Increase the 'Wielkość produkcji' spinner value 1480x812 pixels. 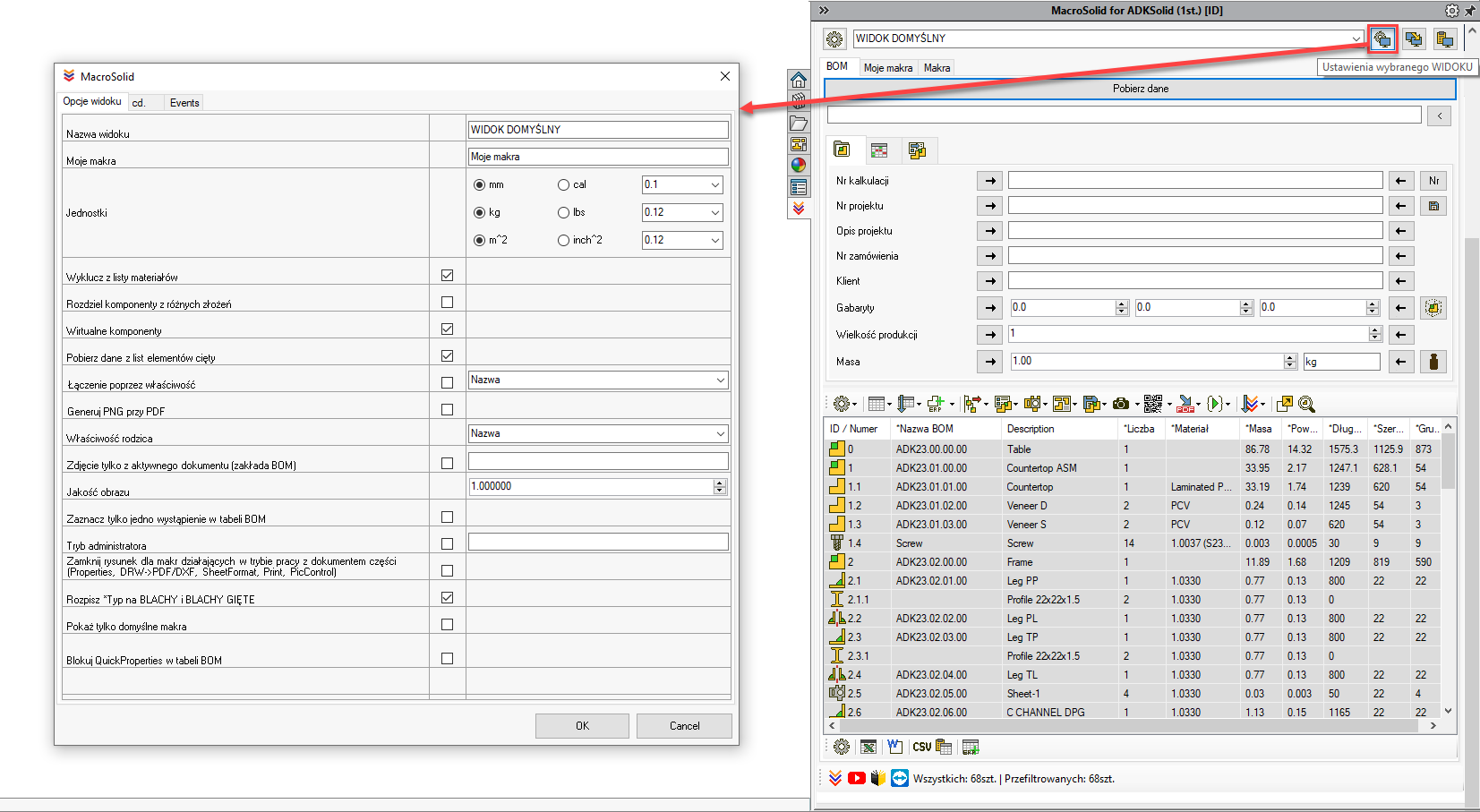pos(1375,330)
